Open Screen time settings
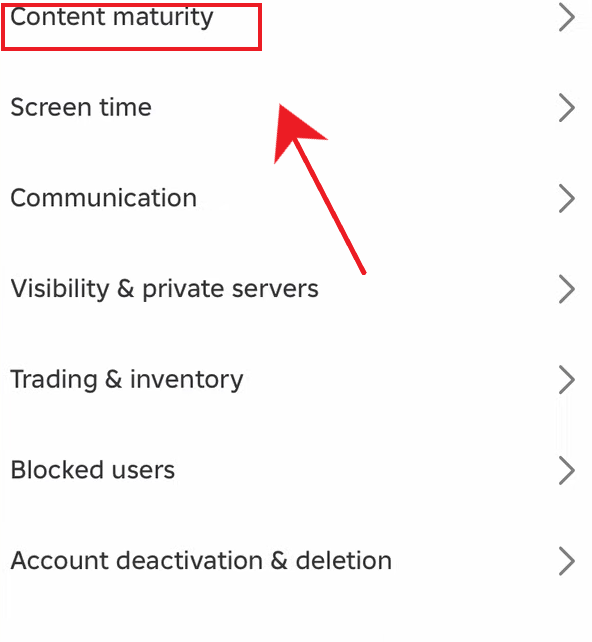This screenshot has width=592, height=642. point(296,108)
